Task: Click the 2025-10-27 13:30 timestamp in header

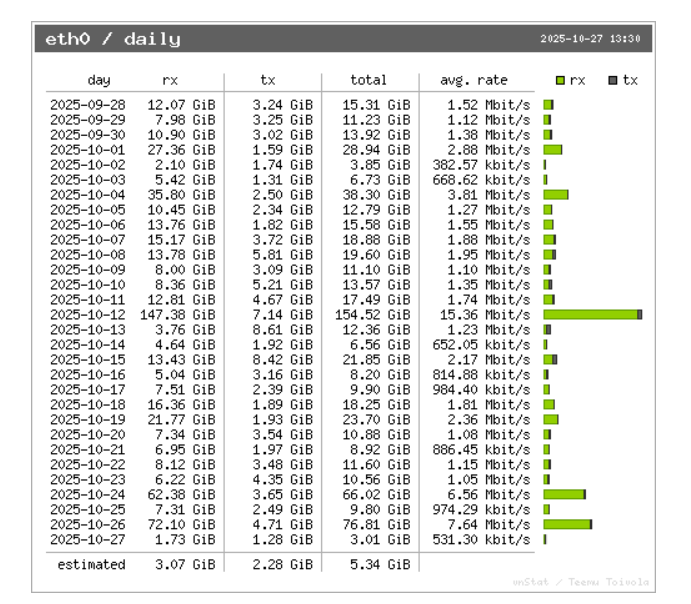Action: (589, 40)
